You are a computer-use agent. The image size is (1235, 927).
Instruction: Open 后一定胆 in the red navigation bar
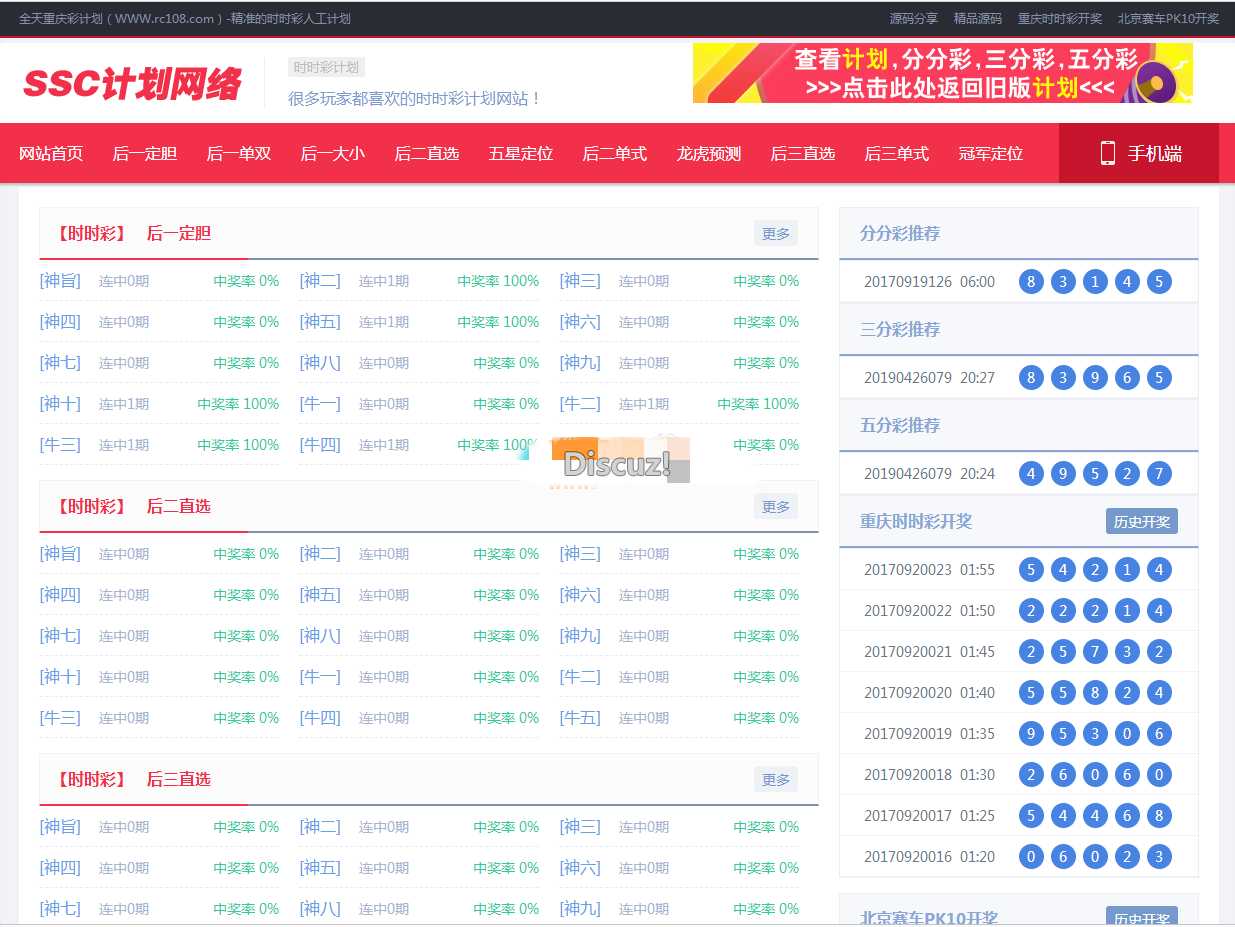click(145, 154)
